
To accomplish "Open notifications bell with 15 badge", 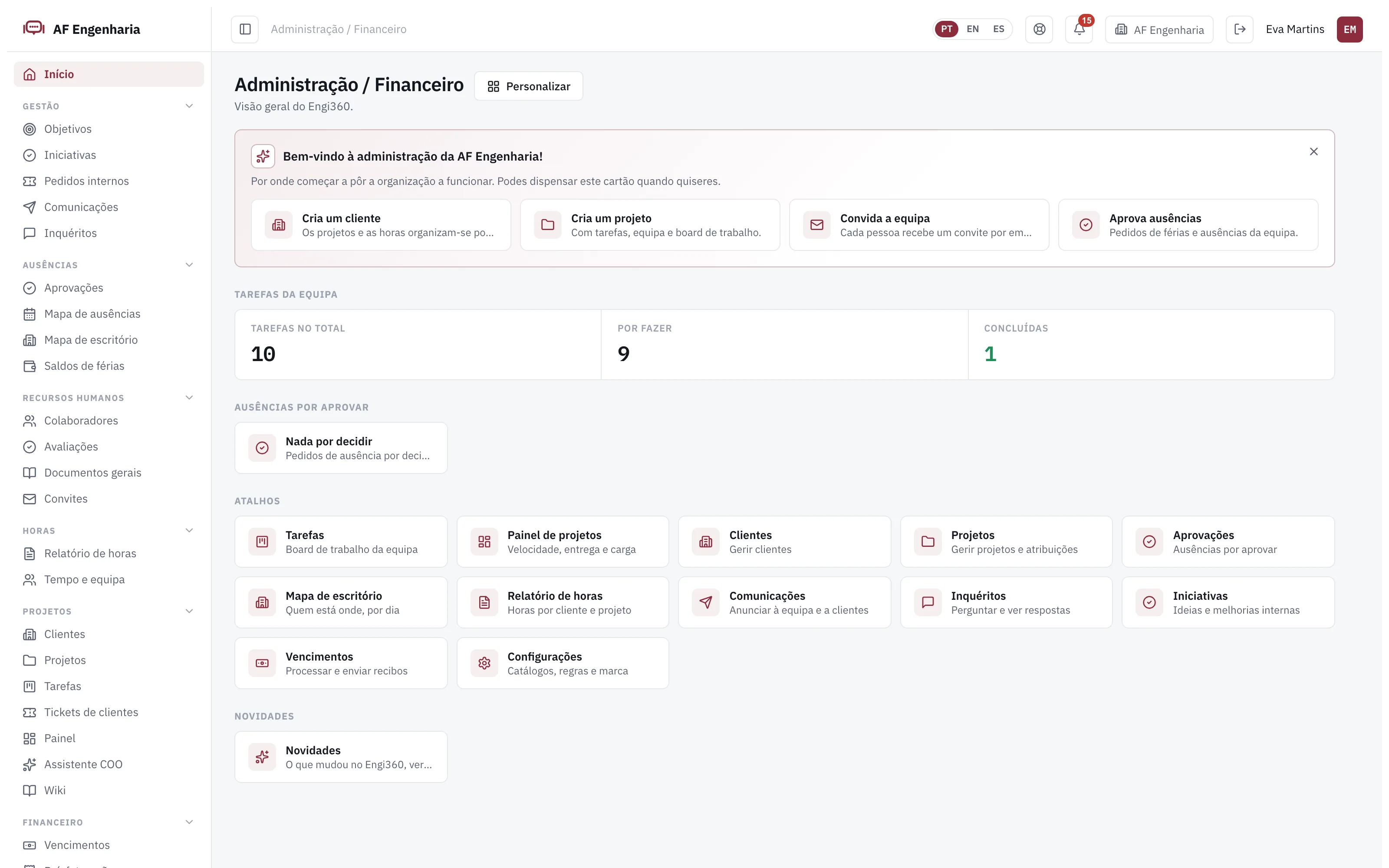I will (x=1079, y=29).
